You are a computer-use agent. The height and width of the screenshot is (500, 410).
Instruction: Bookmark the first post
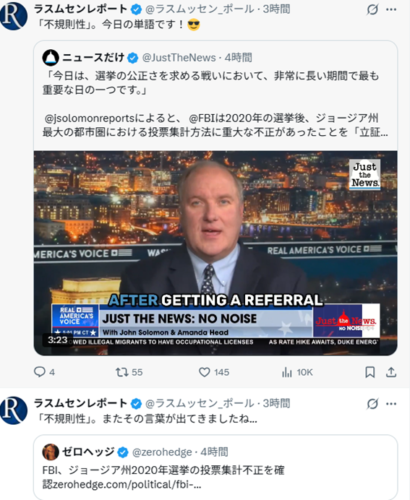point(370,372)
